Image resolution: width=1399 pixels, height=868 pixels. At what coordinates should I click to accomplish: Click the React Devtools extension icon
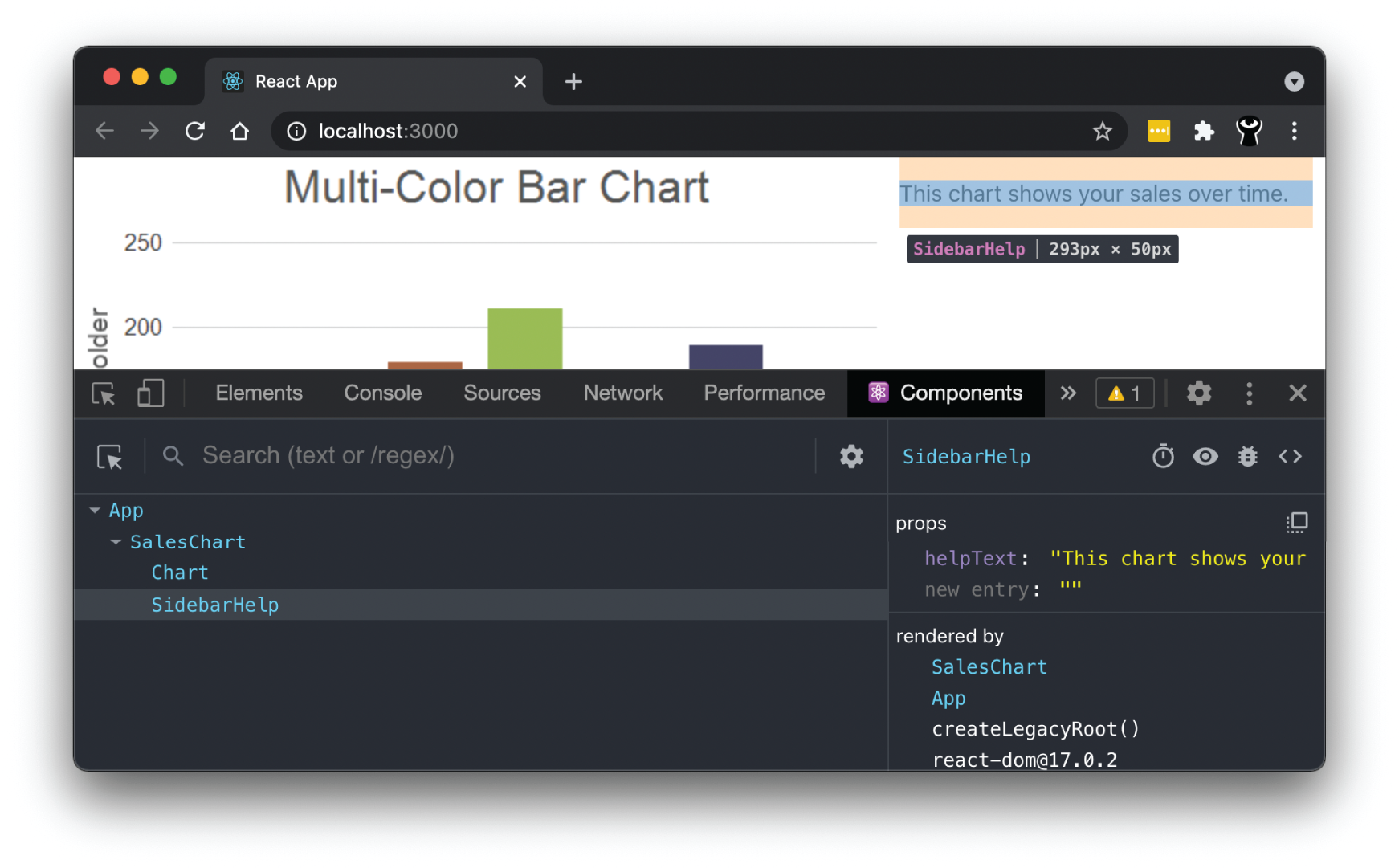pos(1250,131)
